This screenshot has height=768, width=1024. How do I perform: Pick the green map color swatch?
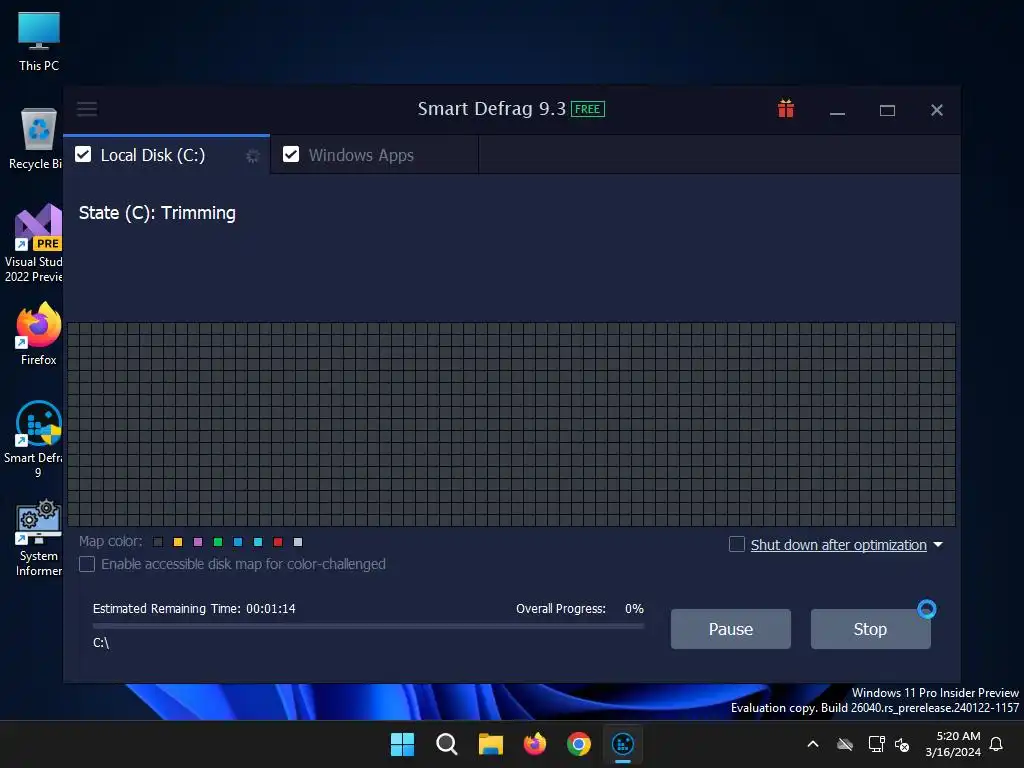tap(218, 542)
